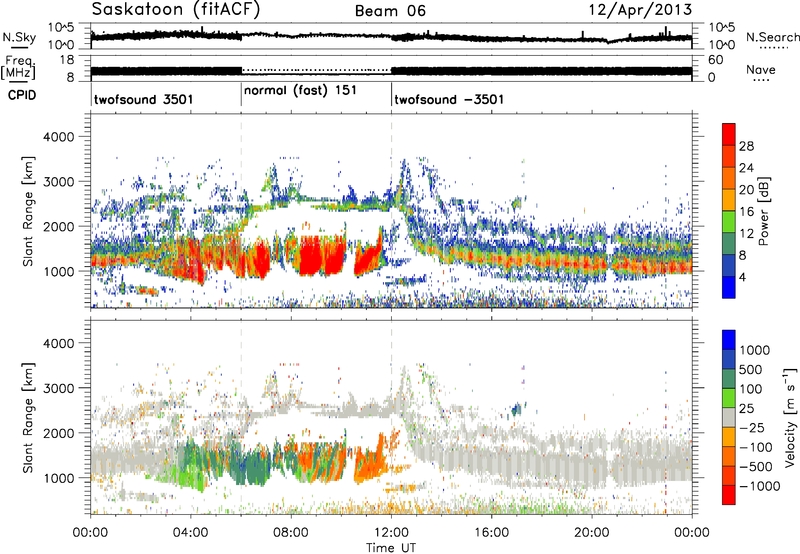The width and height of the screenshot is (800, 554).
Task: Select the gray segment of Velocity colorbar
Action: (729, 418)
